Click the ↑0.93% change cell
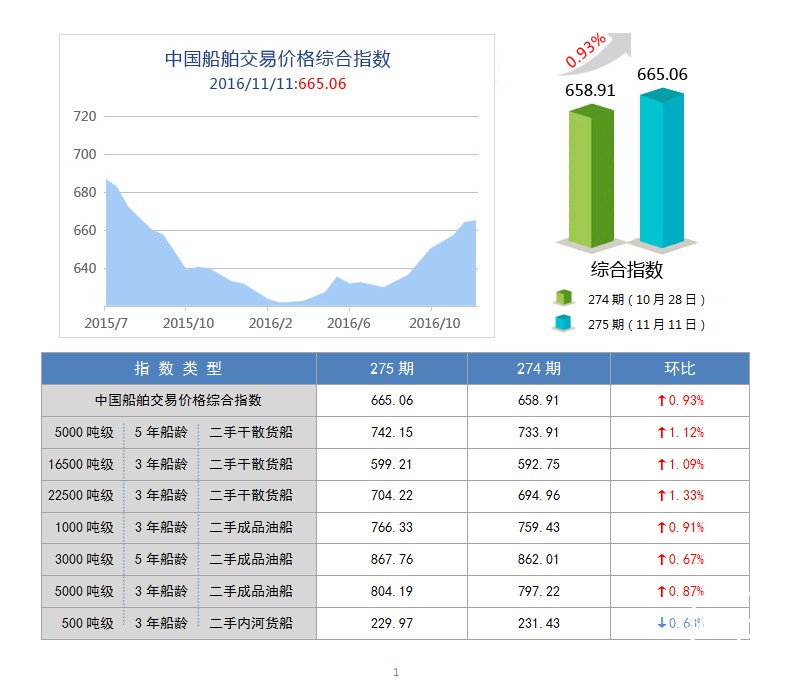This screenshot has width=793, height=690. (680, 400)
